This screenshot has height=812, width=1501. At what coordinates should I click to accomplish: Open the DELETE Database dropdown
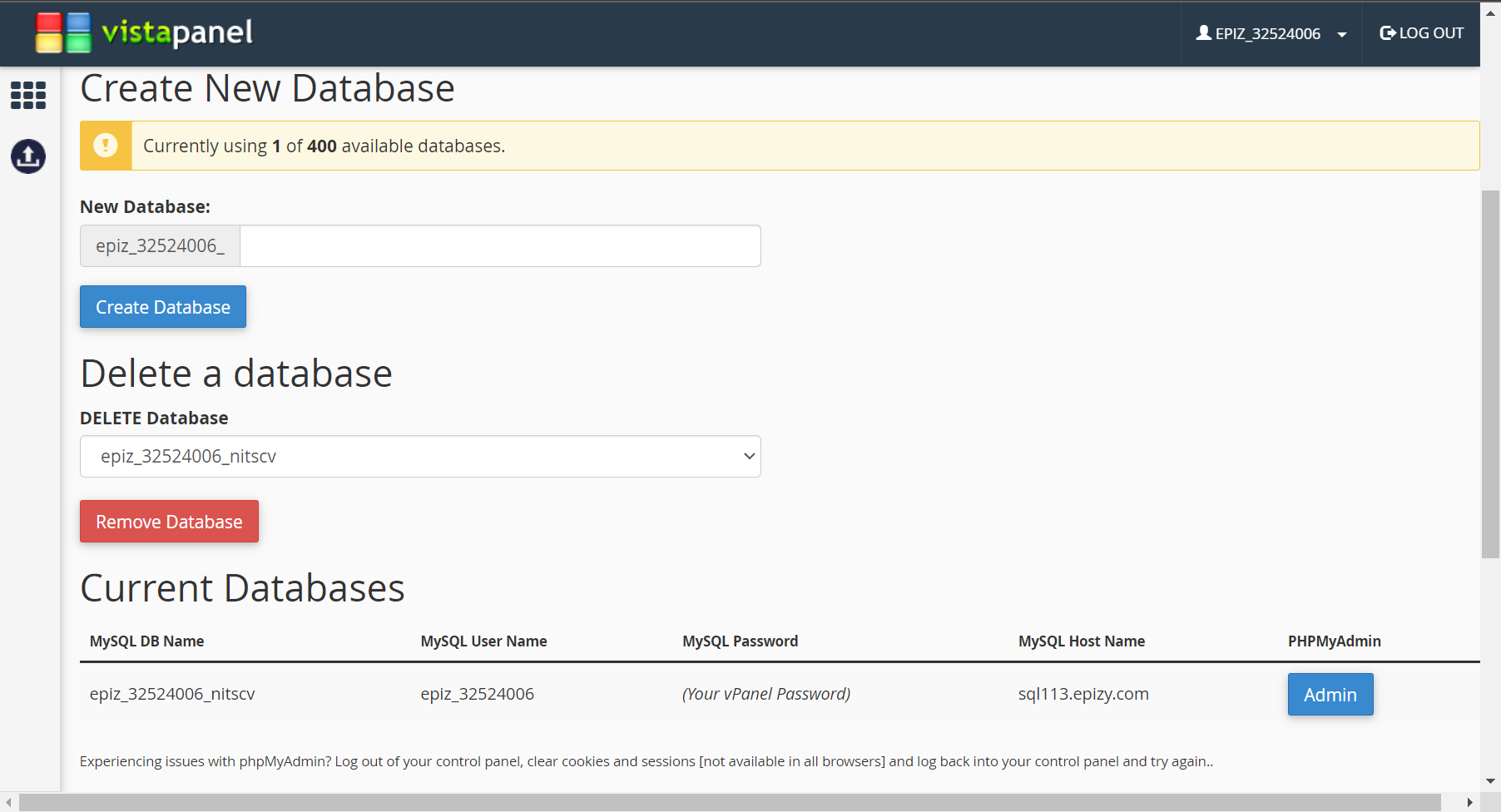pyautogui.click(x=420, y=456)
